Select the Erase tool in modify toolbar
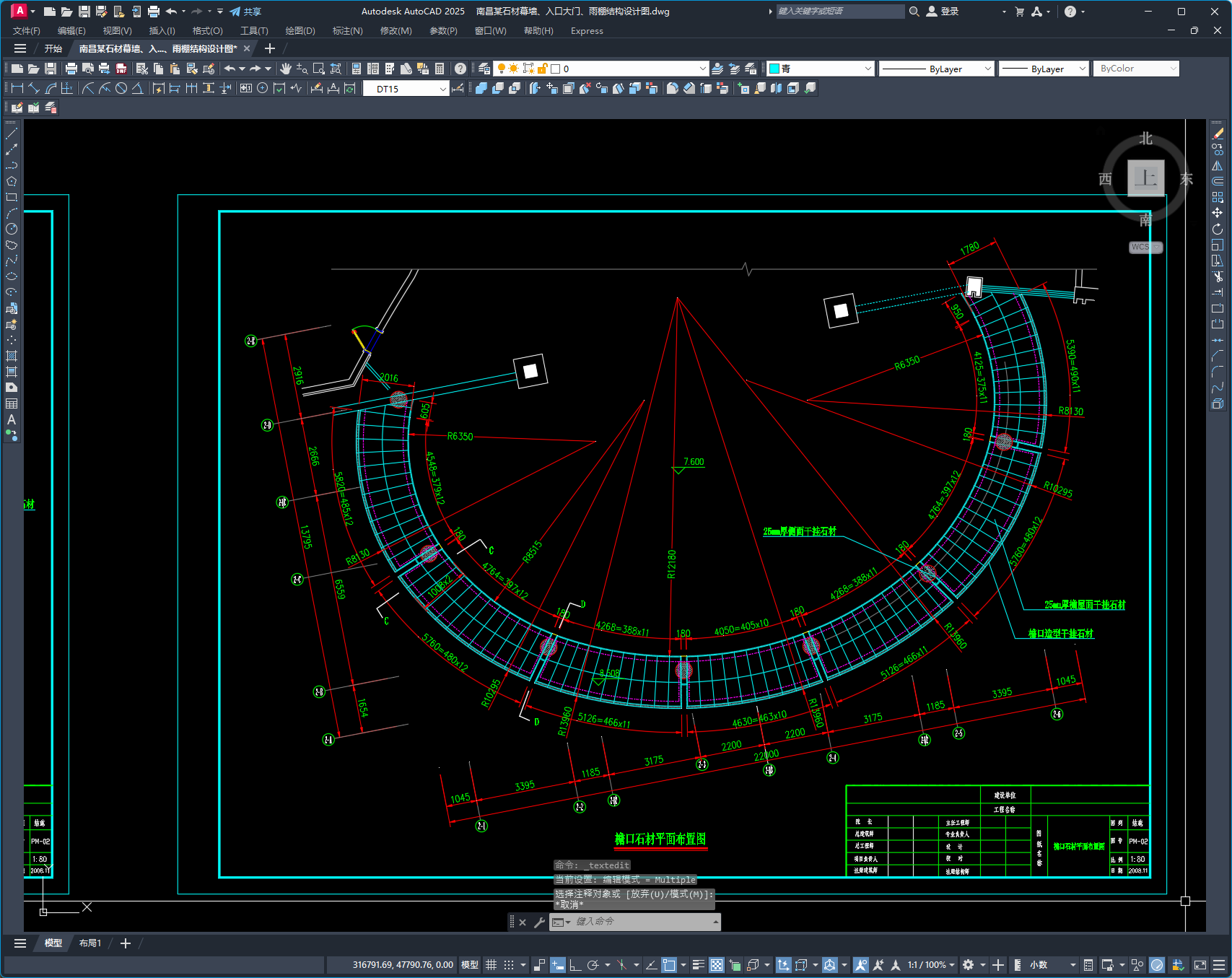Viewport: 1232px width, 978px height. pyautogui.click(x=1218, y=134)
